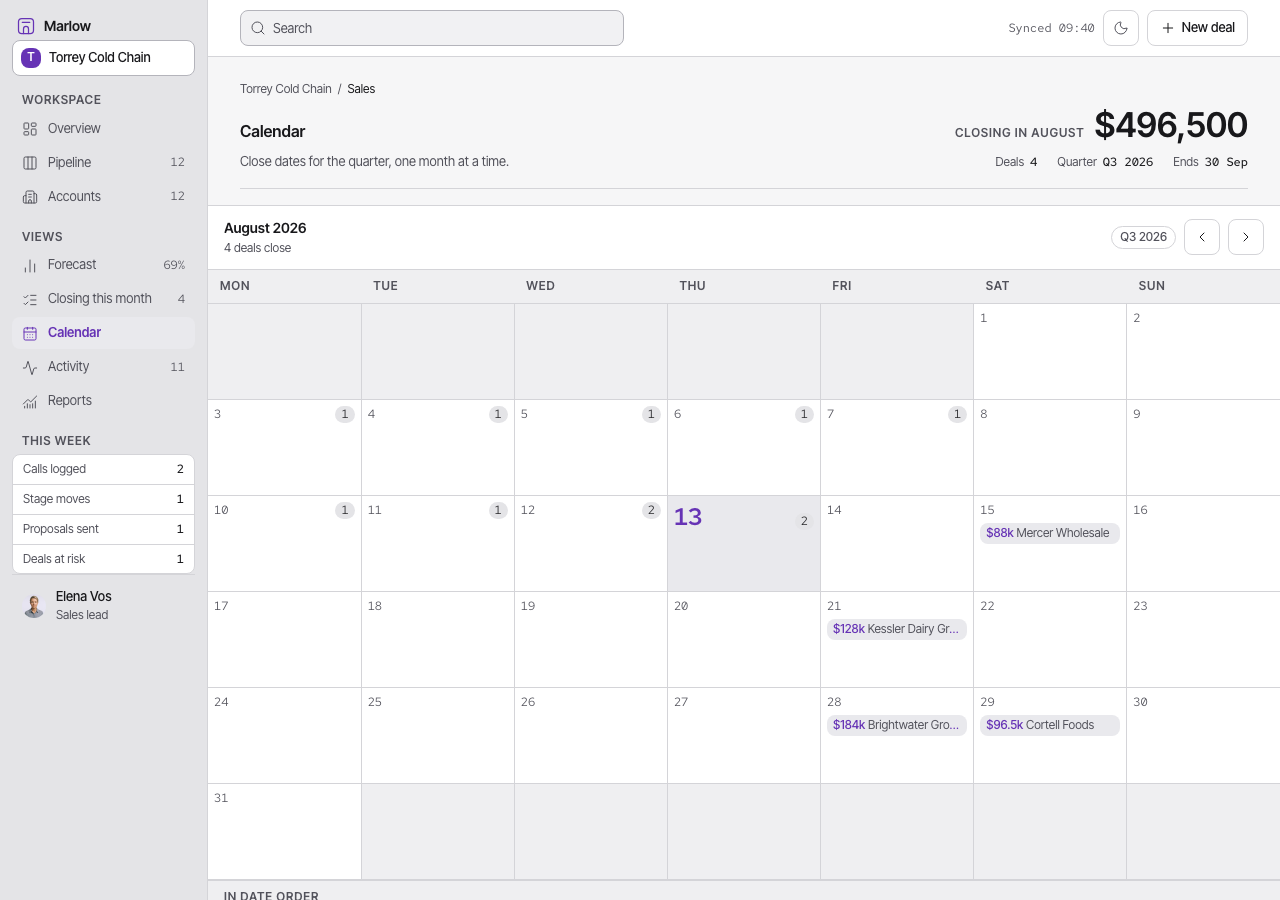The height and width of the screenshot is (900, 1280).
Task: Select today's date 13 in calendar
Action: click(744, 543)
